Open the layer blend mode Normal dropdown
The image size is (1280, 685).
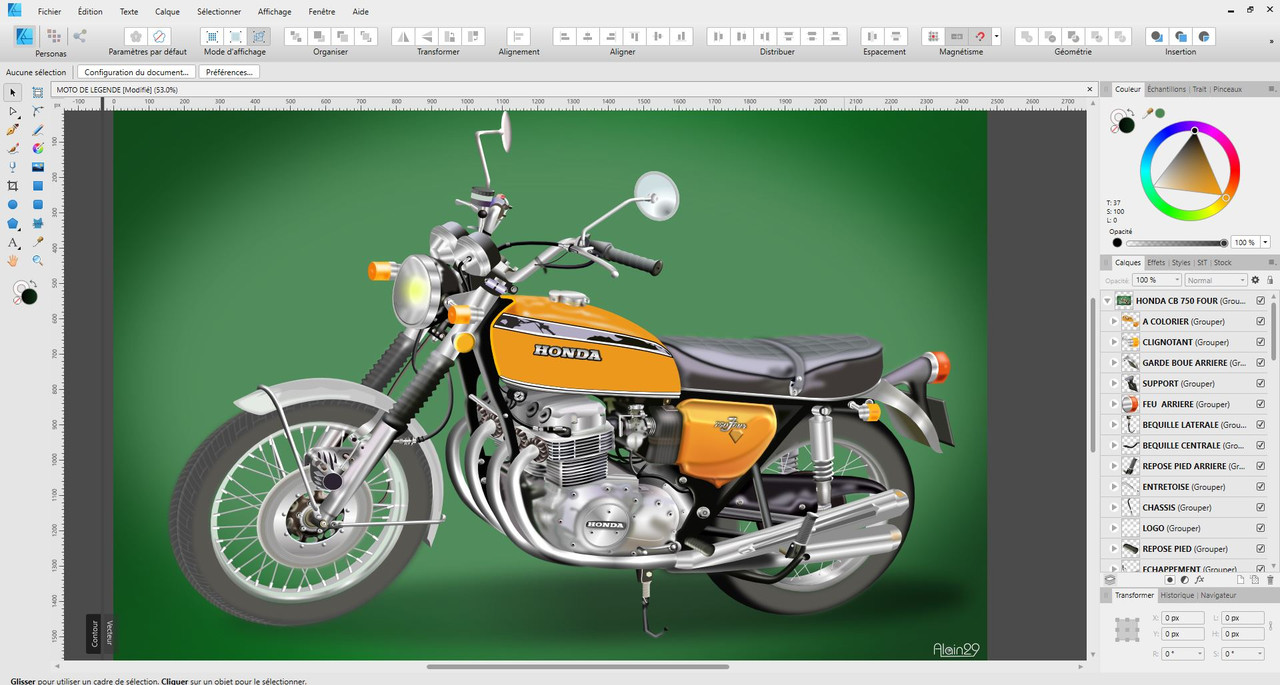pos(1216,280)
